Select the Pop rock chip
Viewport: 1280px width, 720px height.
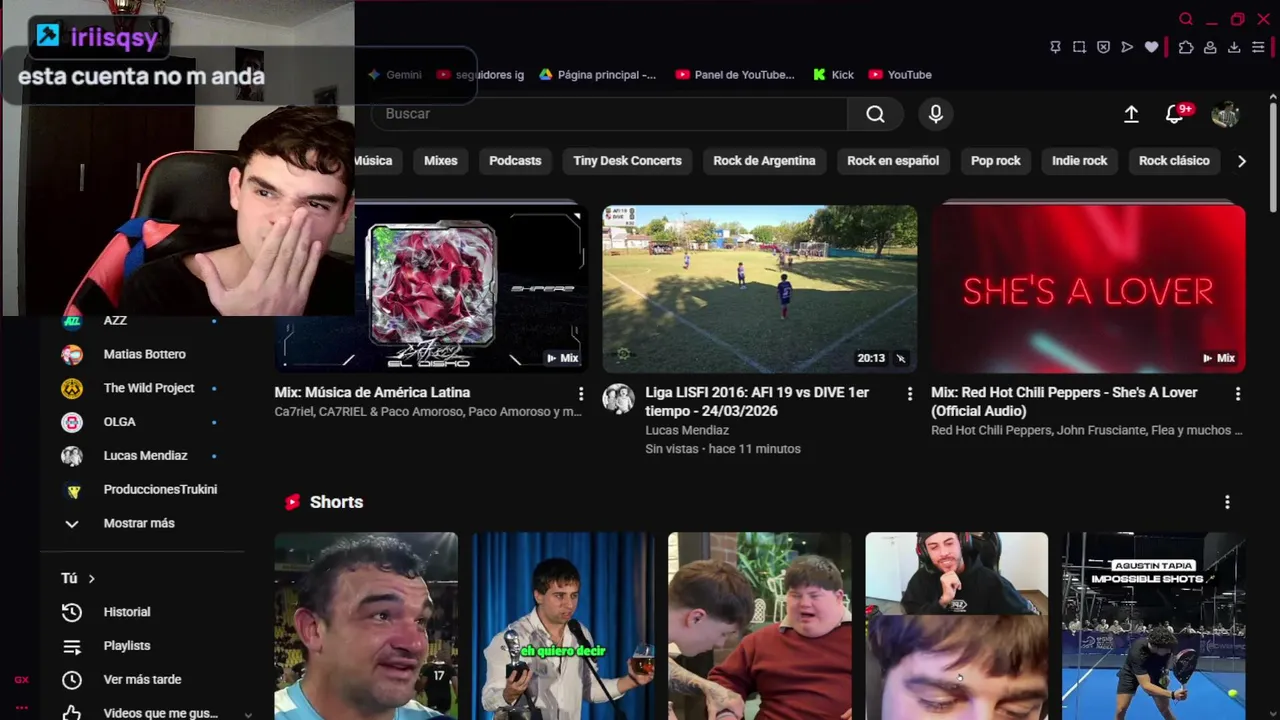[x=996, y=161]
